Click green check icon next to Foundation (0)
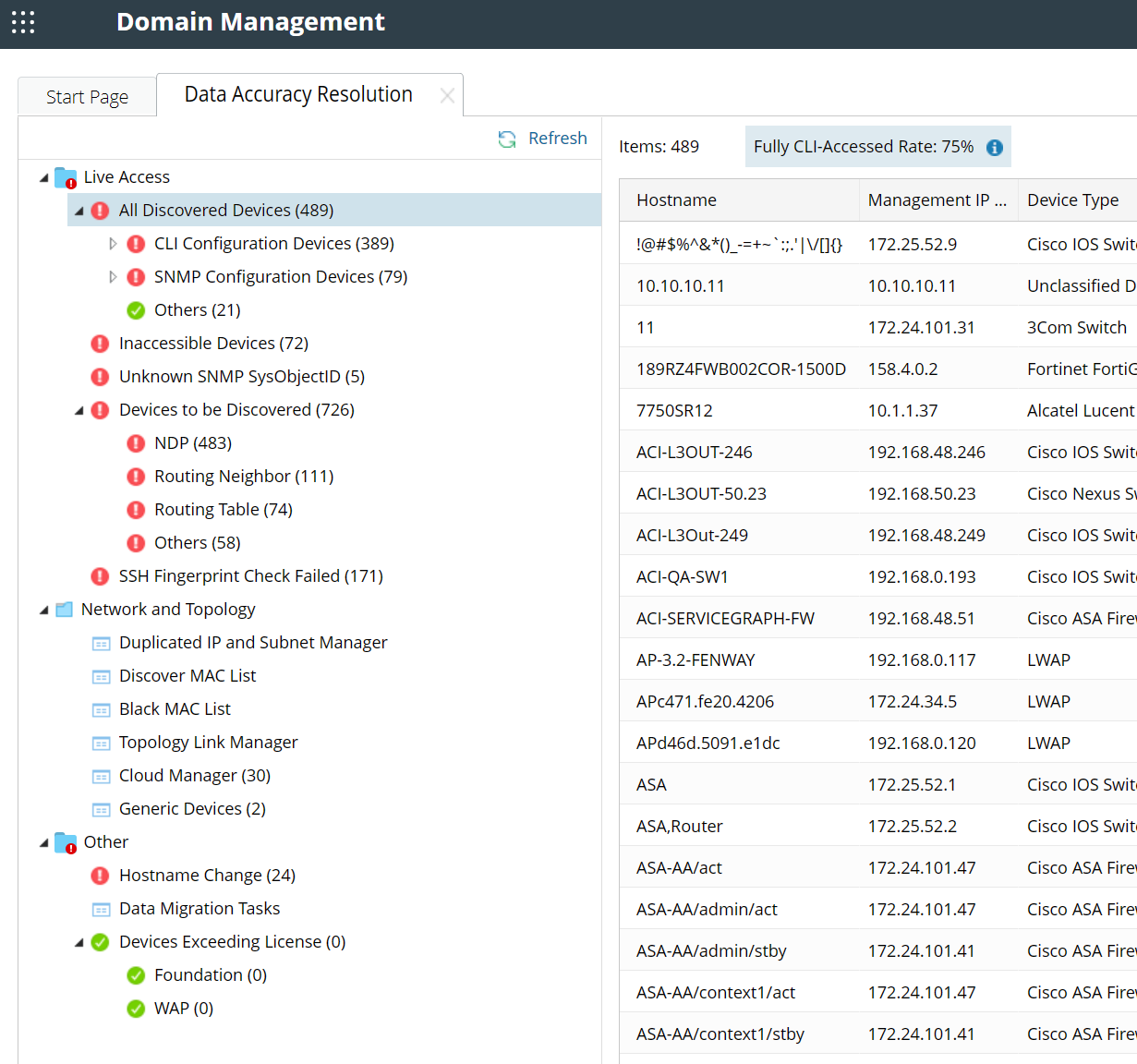 136,975
